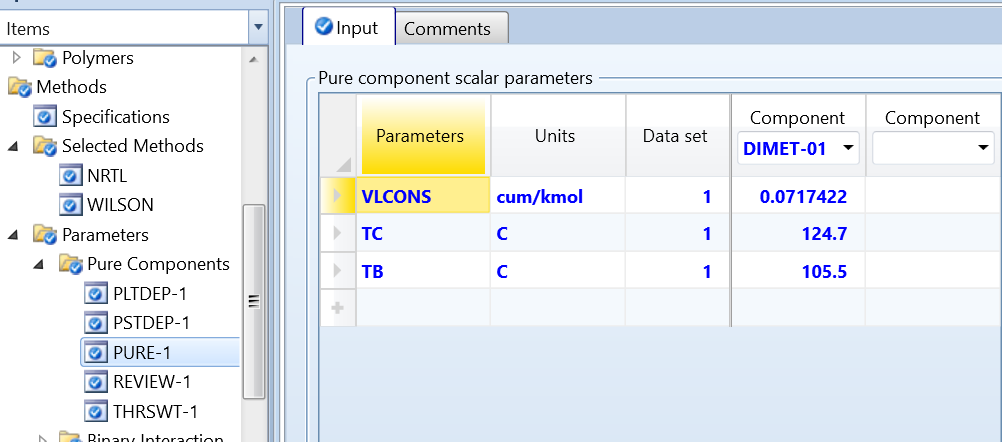Expand the Polymers folder
Viewport: 1002px width, 442px height.
pos(17,58)
